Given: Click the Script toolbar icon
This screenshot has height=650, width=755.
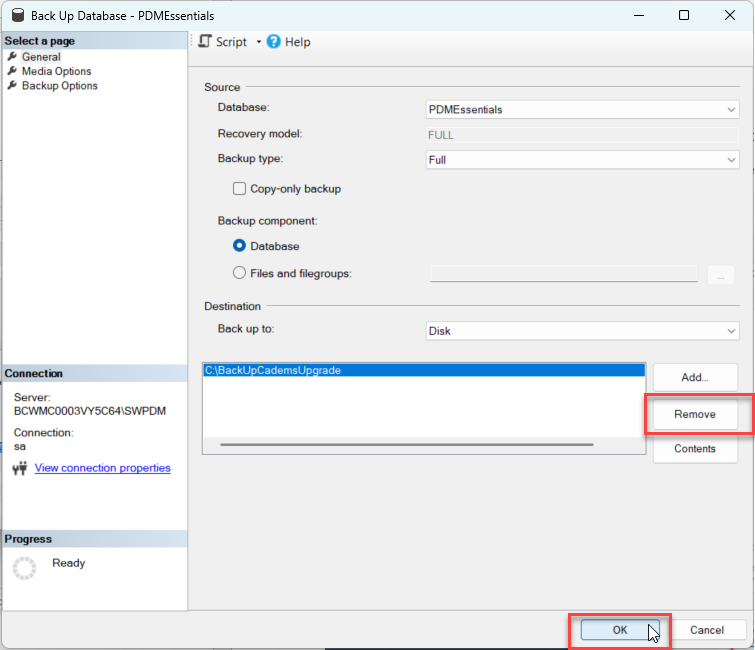Looking at the screenshot, I should pyautogui.click(x=205, y=41).
